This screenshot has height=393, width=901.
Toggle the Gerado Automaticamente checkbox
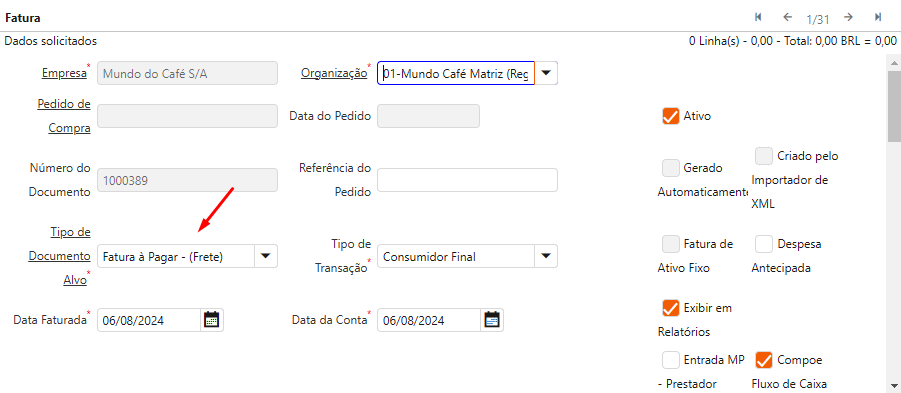671,168
